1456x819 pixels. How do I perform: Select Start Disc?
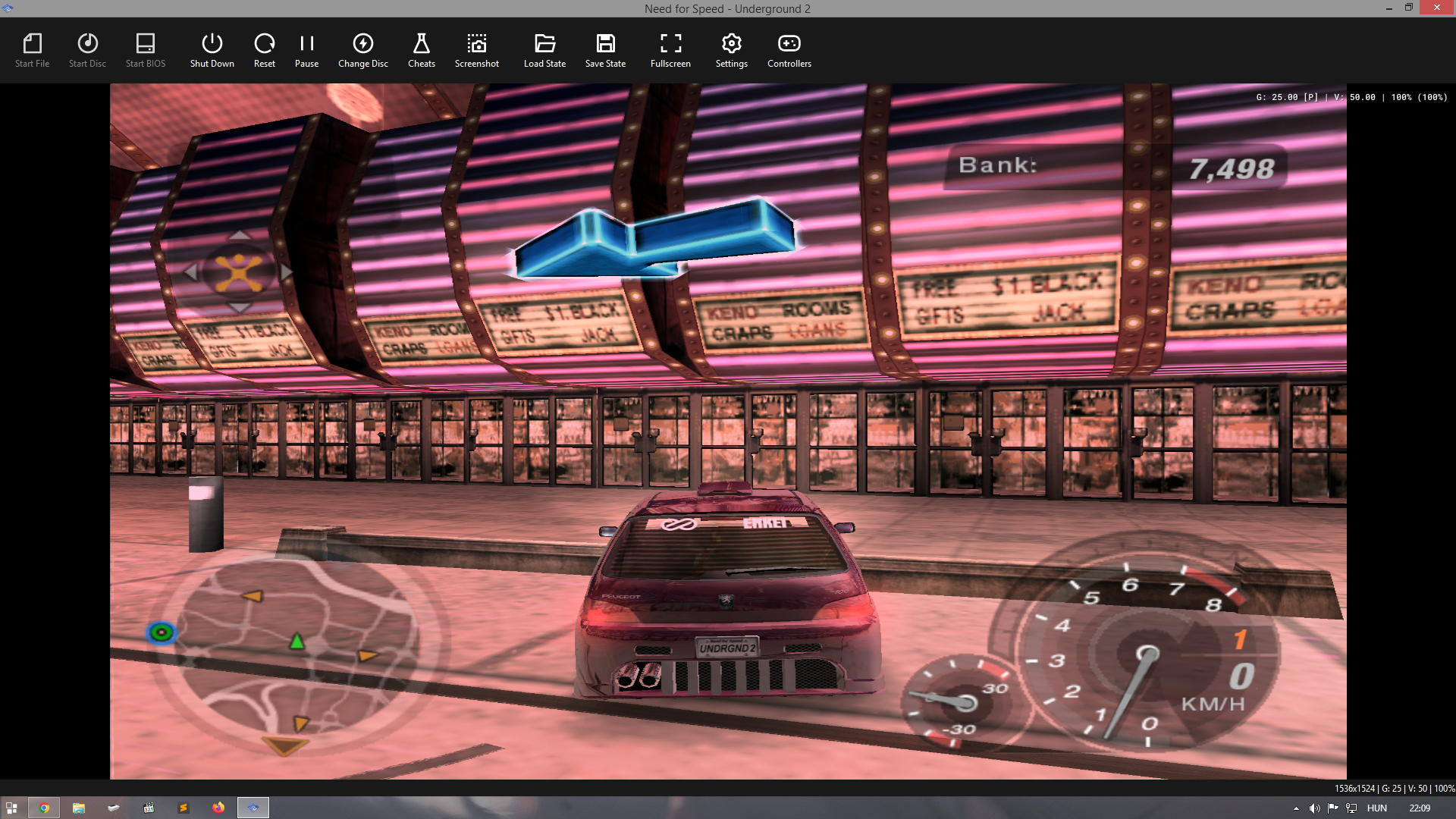tap(86, 50)
